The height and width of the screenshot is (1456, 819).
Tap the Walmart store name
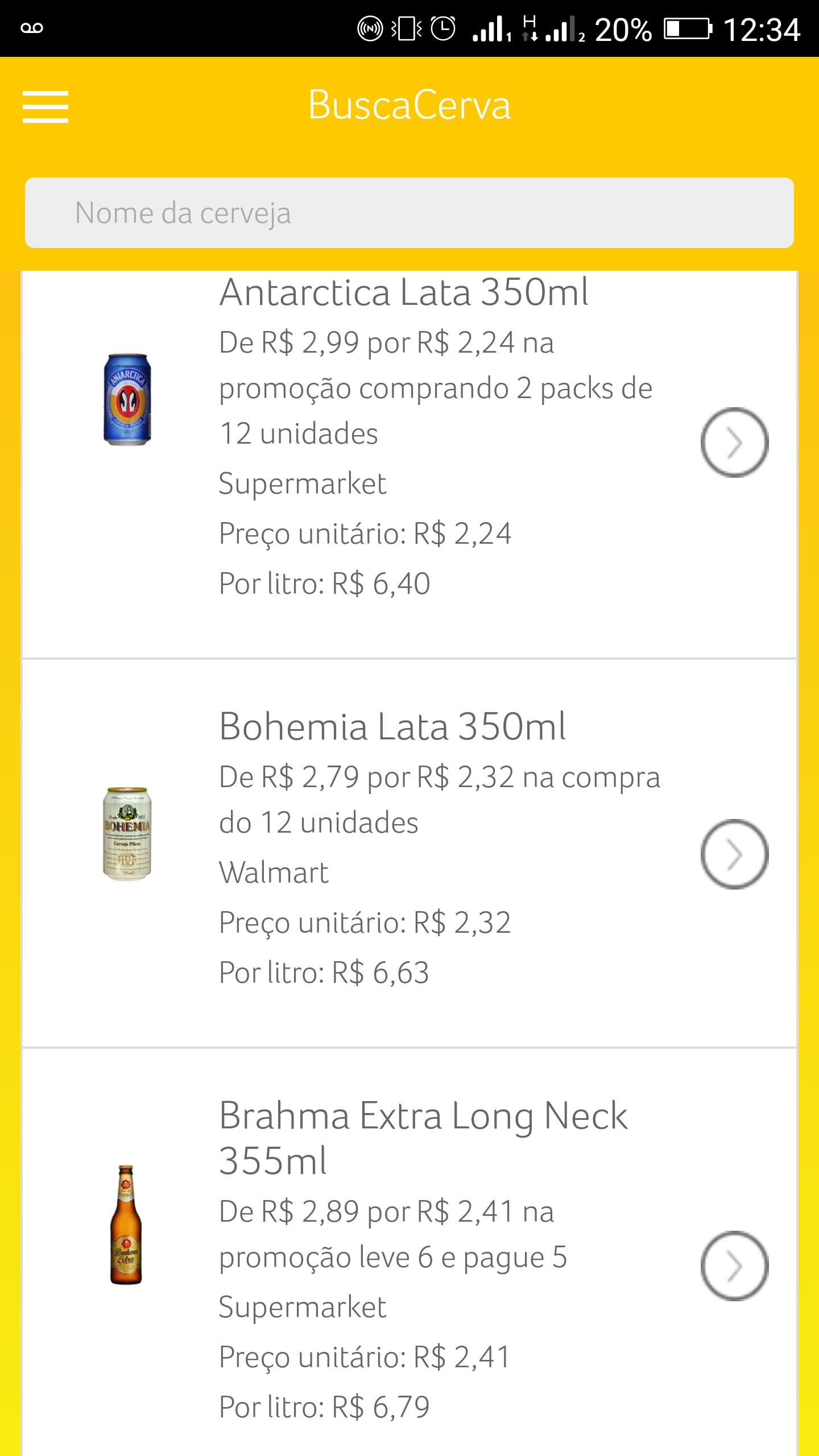point(274,872)
